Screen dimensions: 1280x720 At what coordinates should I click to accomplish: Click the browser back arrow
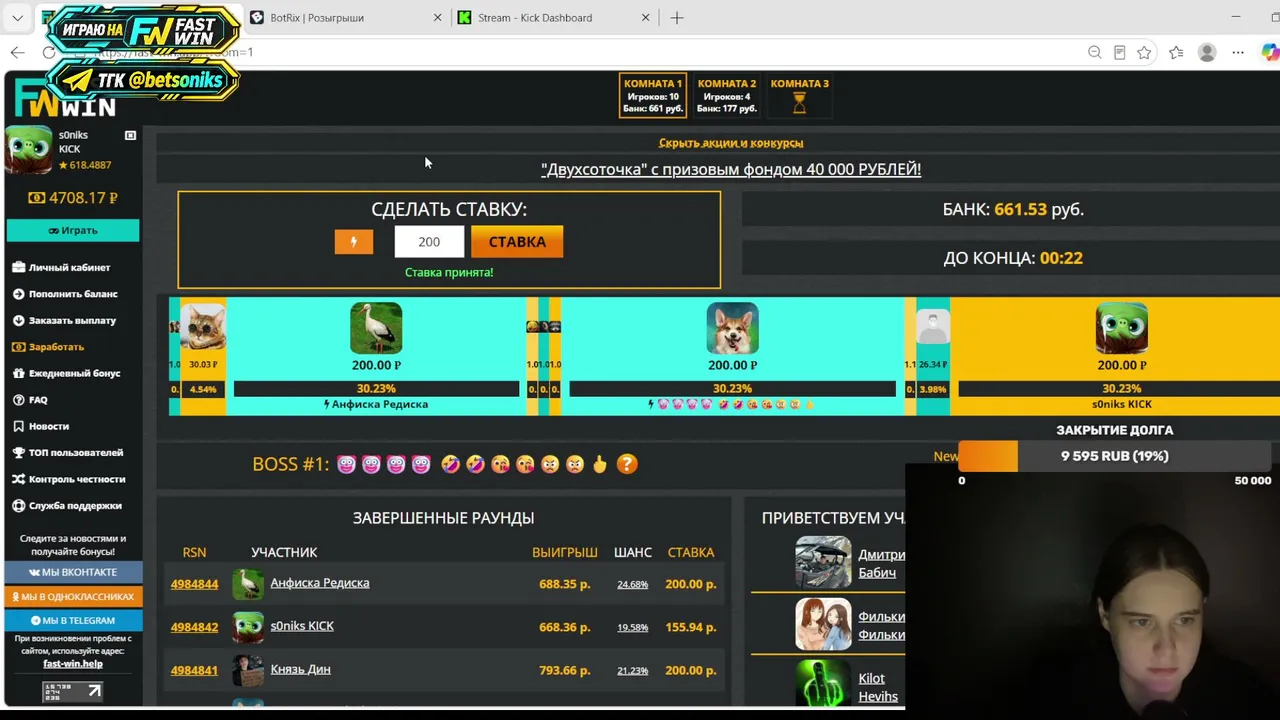[18, 52]
